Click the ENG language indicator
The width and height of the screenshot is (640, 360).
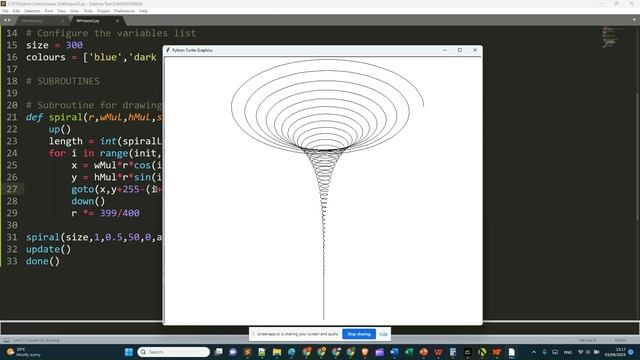click(x=568, y=352)
